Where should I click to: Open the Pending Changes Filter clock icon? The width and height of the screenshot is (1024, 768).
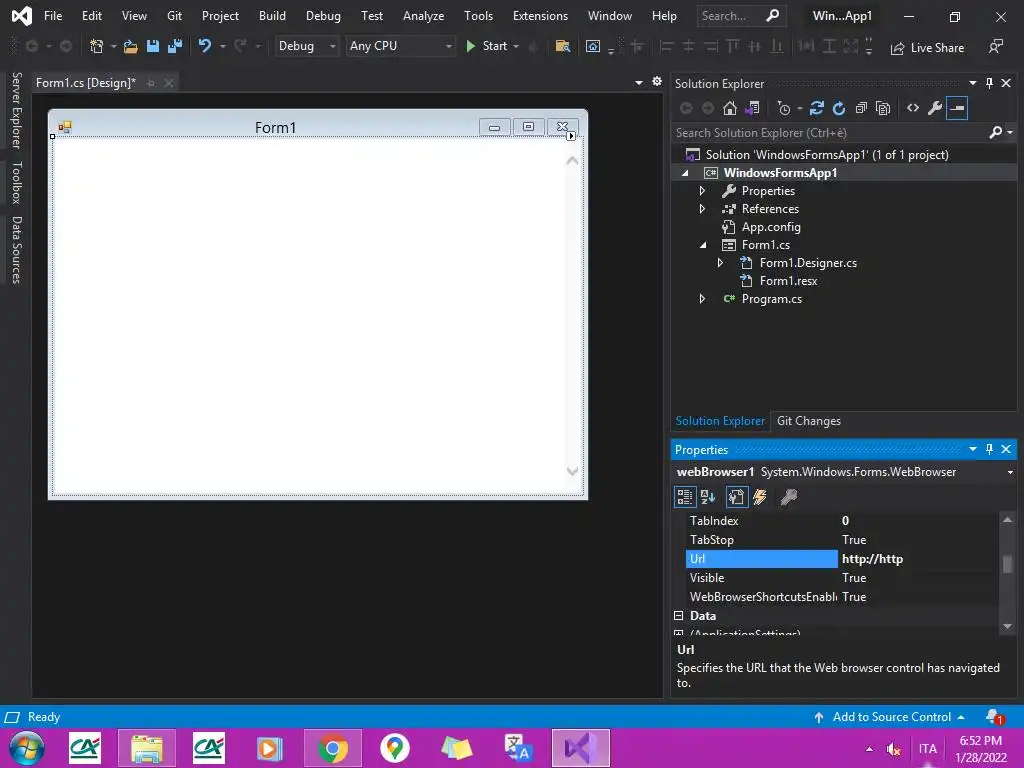tap(784, 108)
